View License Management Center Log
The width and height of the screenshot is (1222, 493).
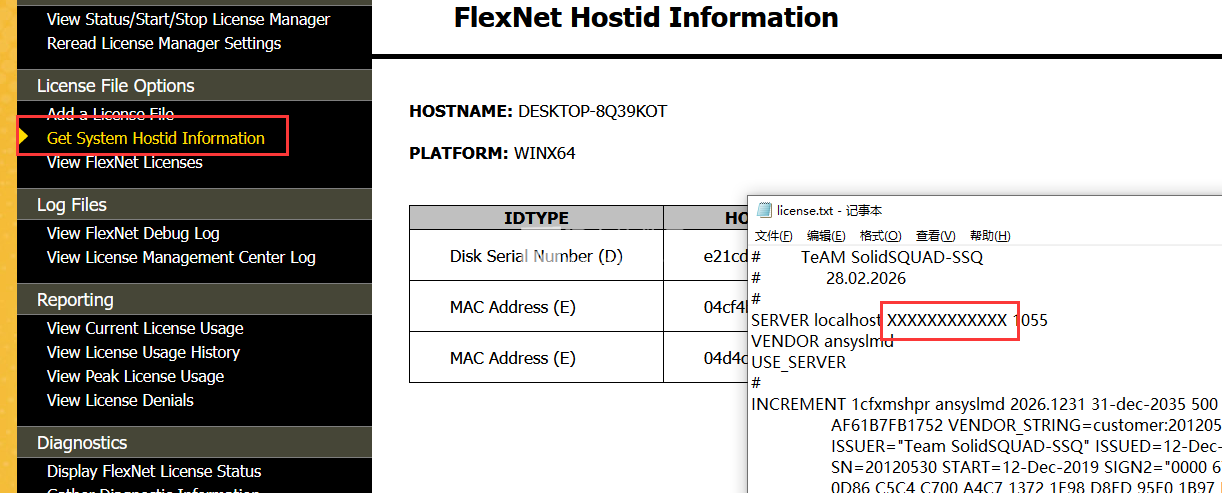tap(181, 257)
